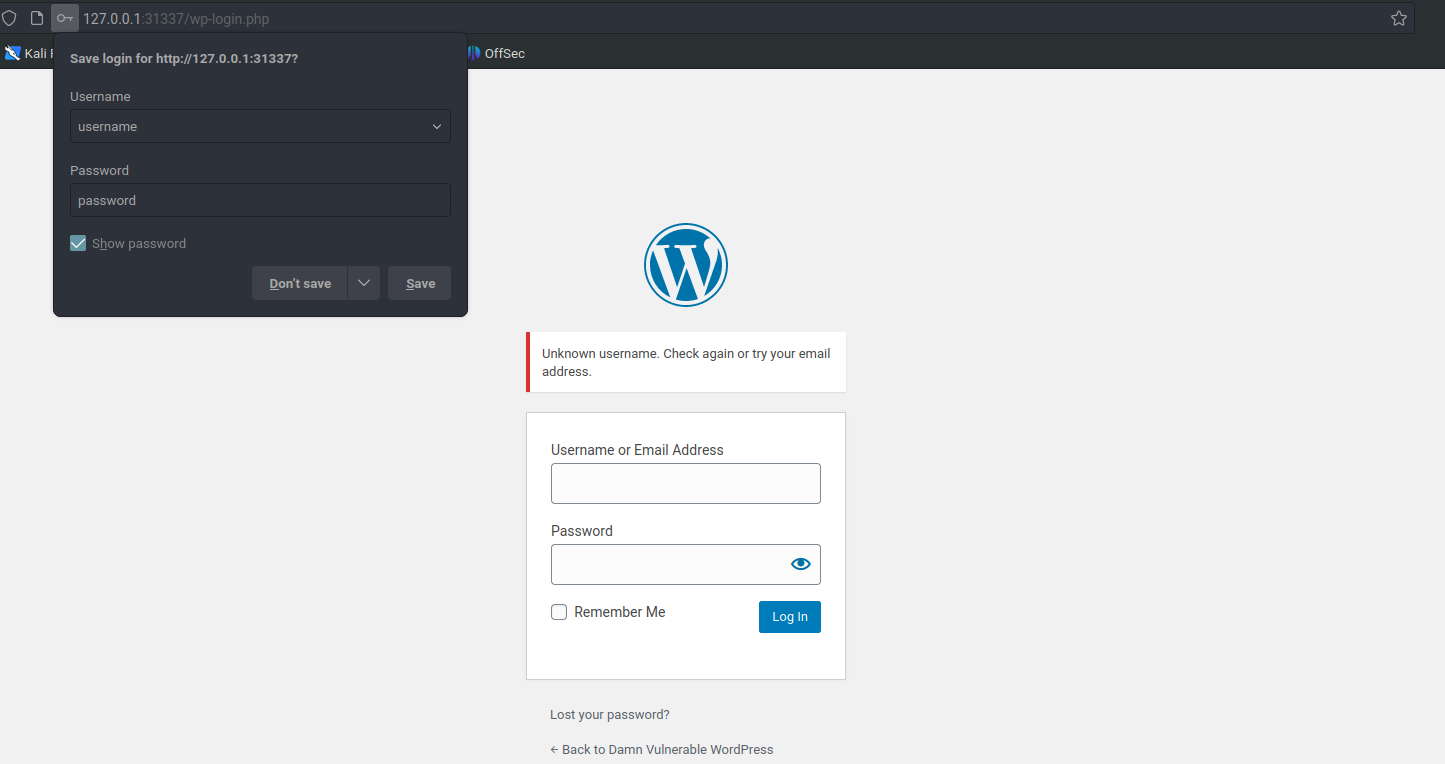Follow Back to Damn Vulnerable WordPress link
1445x764 pixels.
pyautogui.click(x=662, y=749)
